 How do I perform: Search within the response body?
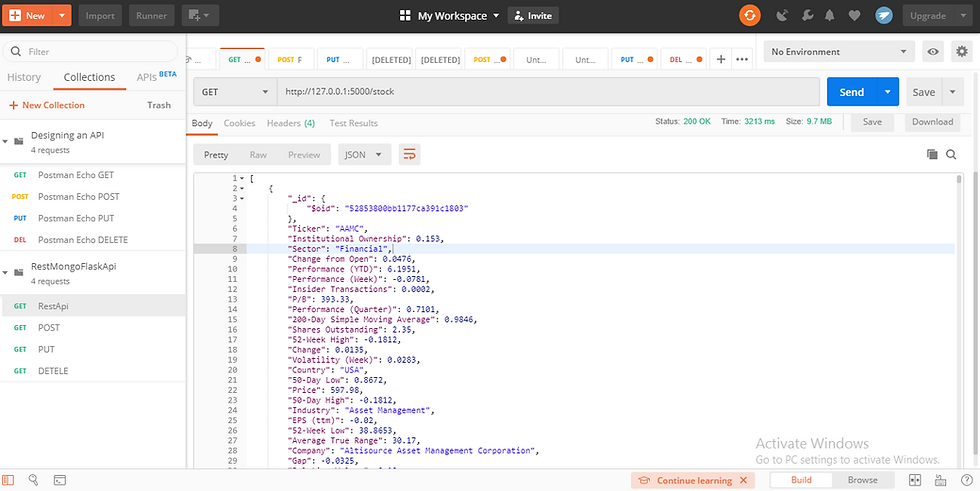[951, 154]
